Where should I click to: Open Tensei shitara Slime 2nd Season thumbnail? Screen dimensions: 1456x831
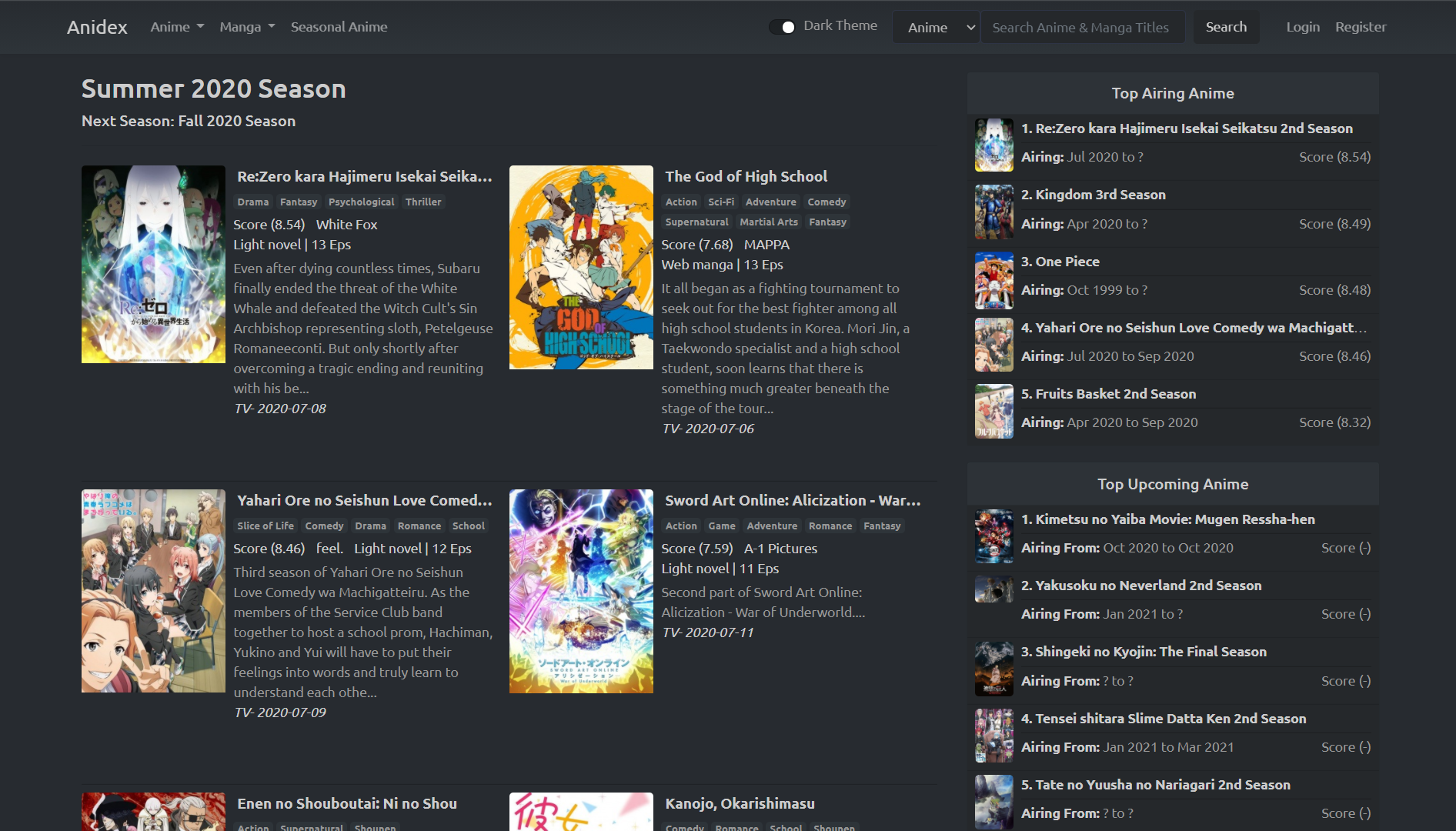coord(994,736)
